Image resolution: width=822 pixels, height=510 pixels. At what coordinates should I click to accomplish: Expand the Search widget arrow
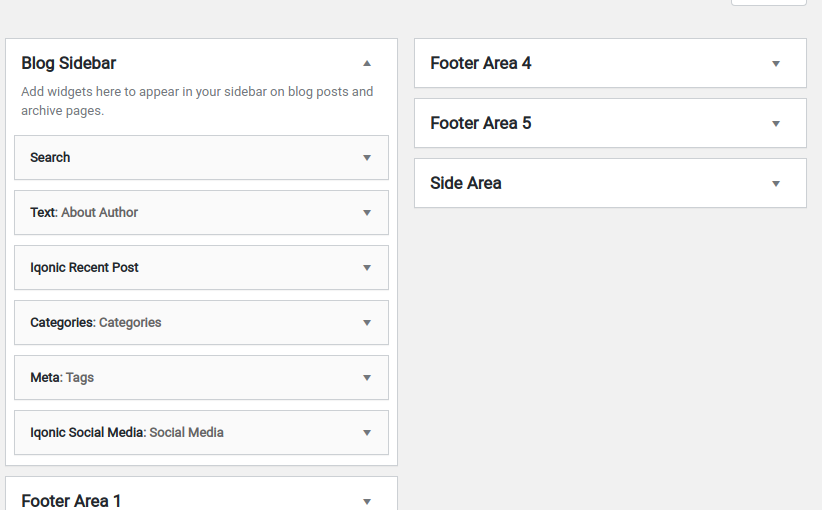click(x=367, y=158)
